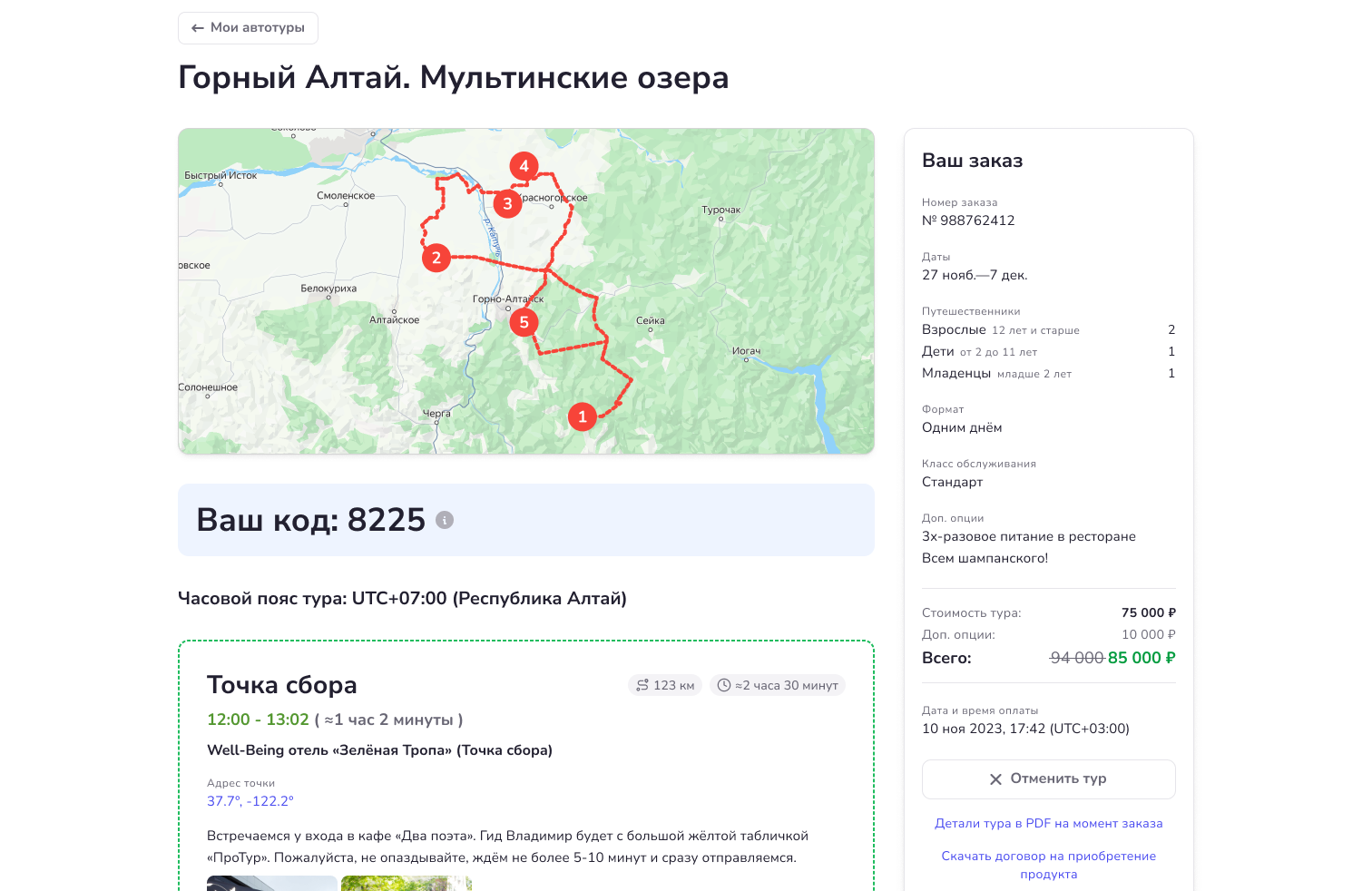Image resolution: width=1372 pixels, height=891 pixels.
Task: Select order number № 988762412
Action: (968, 220)
